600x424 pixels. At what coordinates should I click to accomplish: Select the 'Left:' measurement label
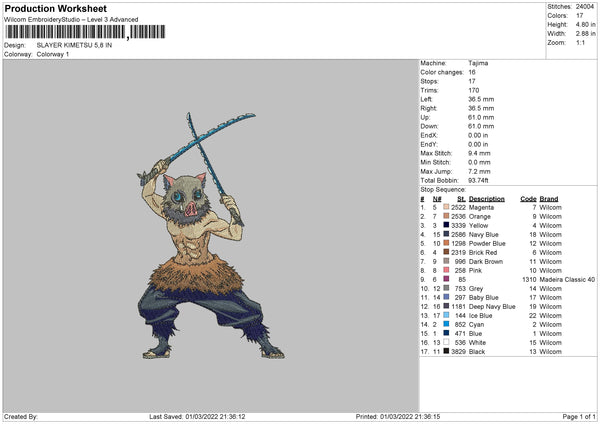click(x=426, y=99)
